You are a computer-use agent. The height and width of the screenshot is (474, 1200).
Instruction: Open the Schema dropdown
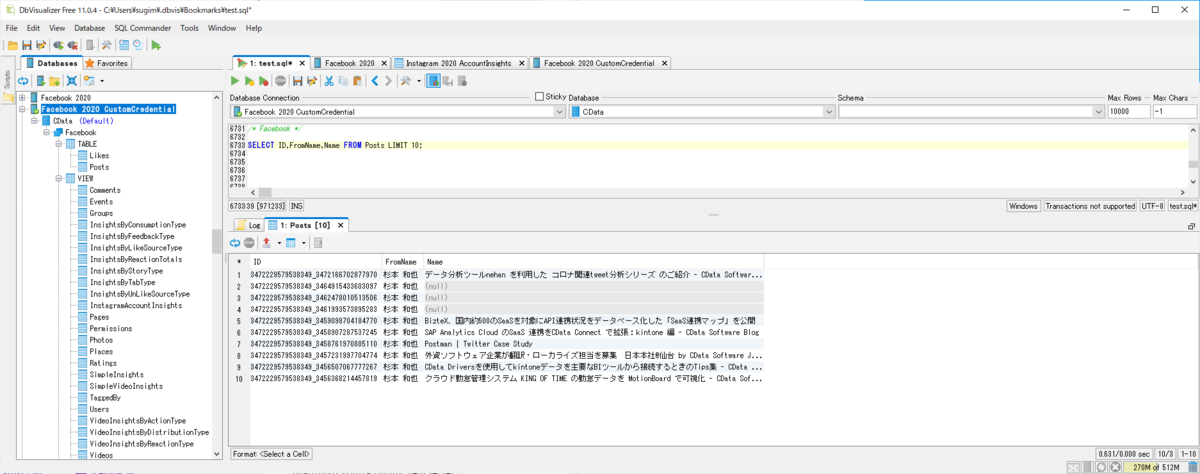tap(1097, 112)
